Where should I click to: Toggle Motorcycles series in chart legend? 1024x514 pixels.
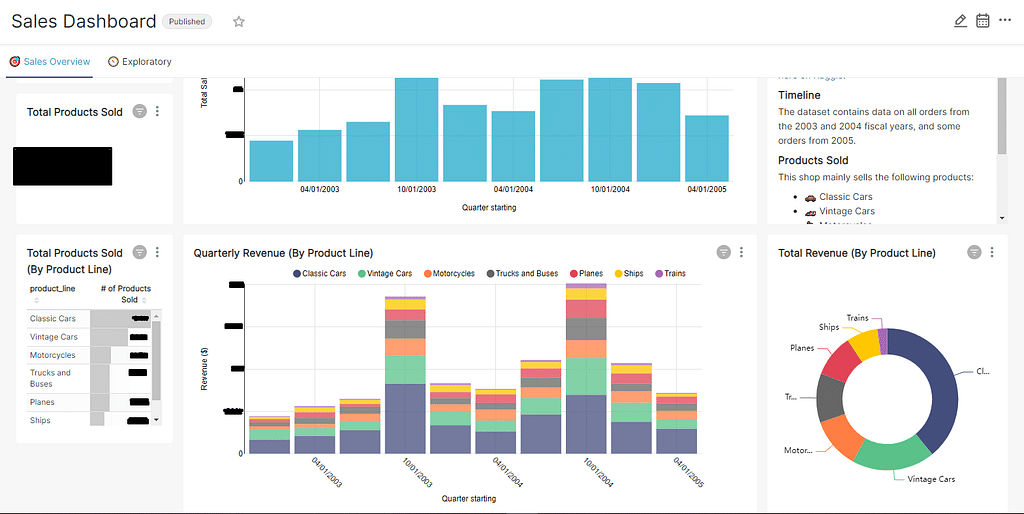[448, 273]
